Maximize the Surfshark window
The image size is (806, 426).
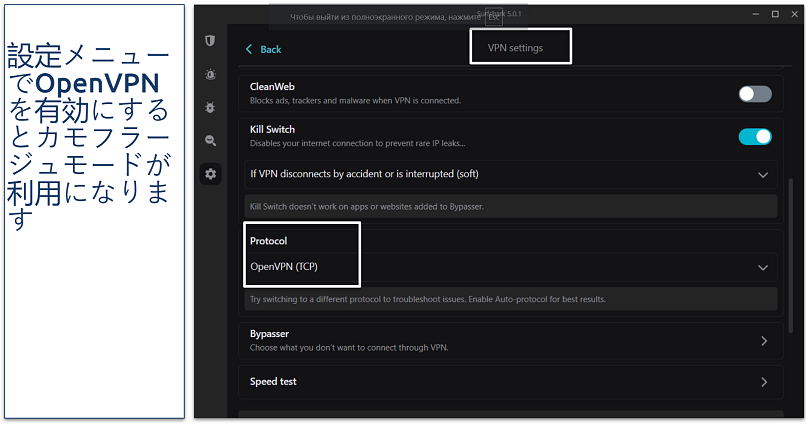click(775, 14)
